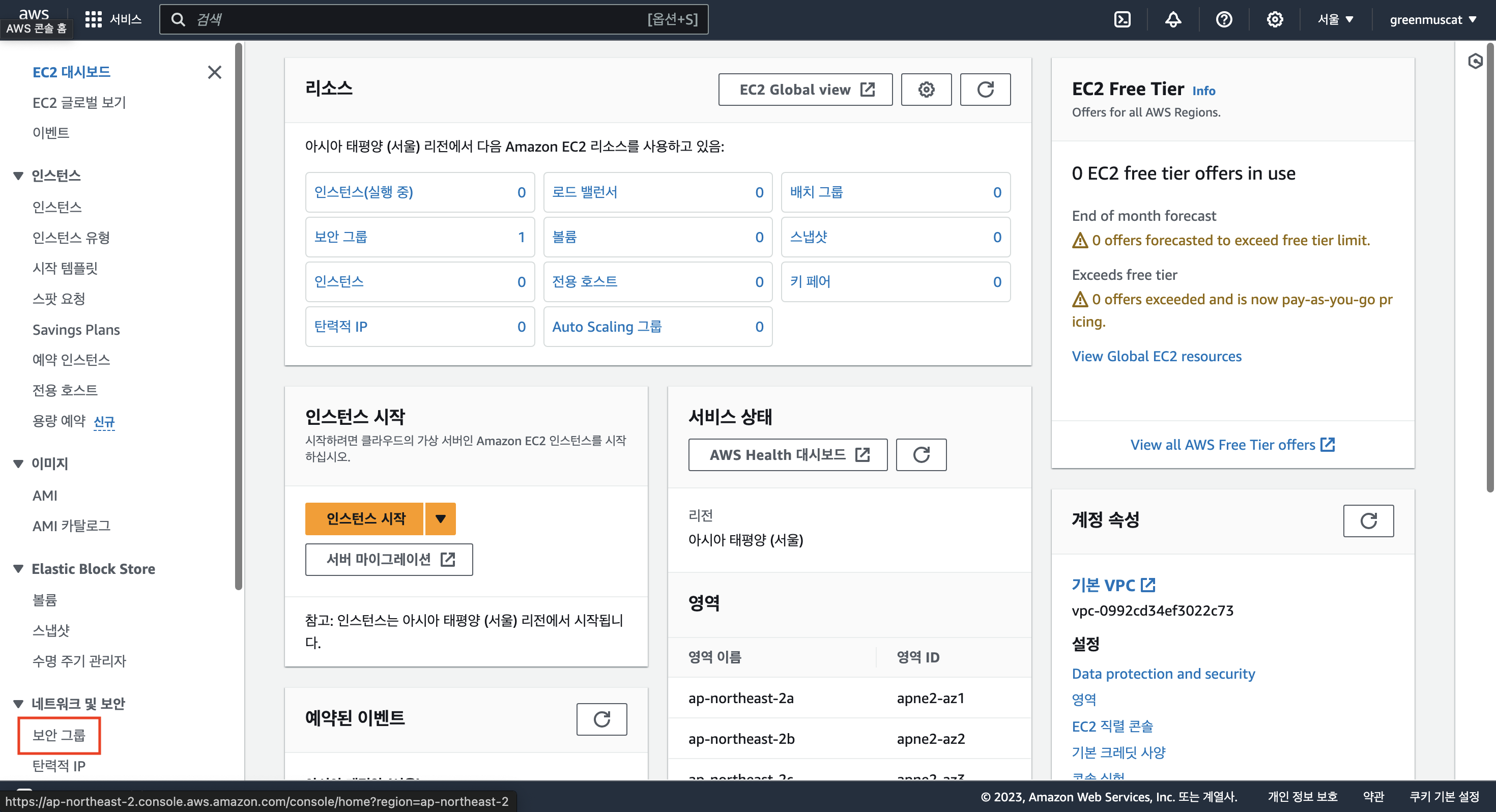Open 전용 호스트 resource tile
Viewport: 1496px width, 812px height.
pyautogui.click(x=657, y=282)
